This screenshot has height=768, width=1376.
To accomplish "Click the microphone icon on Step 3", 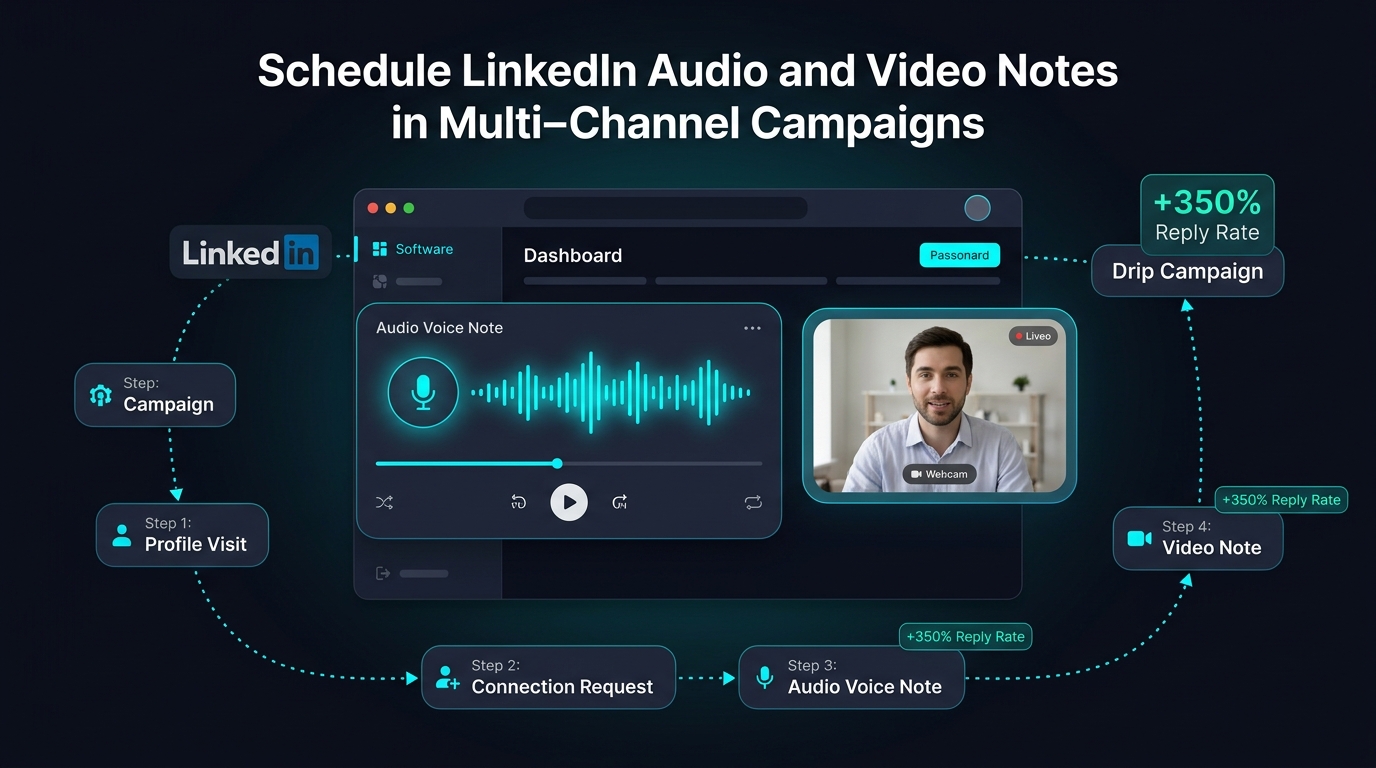I will [765, 677].
